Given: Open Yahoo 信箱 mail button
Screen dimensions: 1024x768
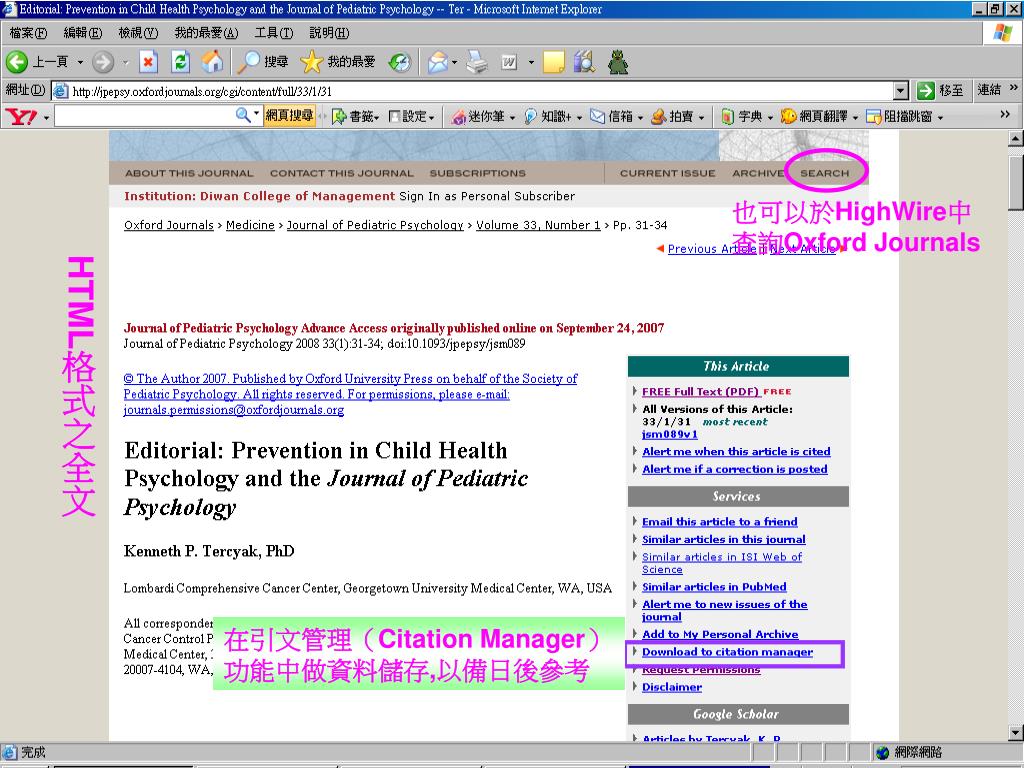Looking at the screenshot, I should coord(616,117).
